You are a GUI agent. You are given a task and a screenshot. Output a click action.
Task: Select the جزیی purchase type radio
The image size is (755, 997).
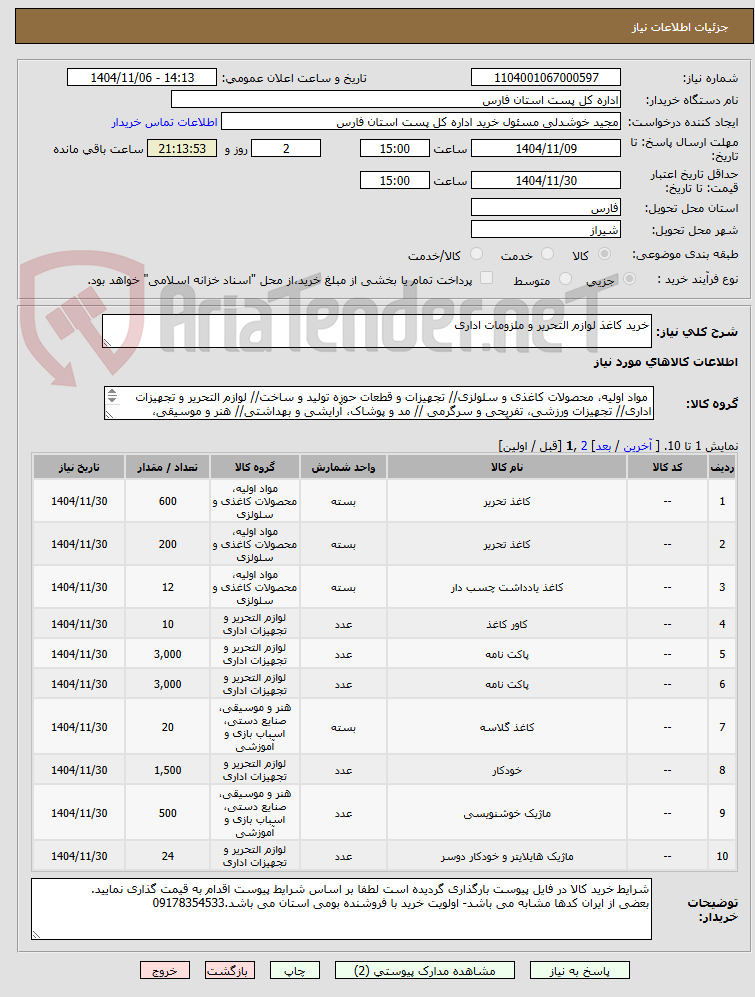pyautogui.click(x=630, y=279)
